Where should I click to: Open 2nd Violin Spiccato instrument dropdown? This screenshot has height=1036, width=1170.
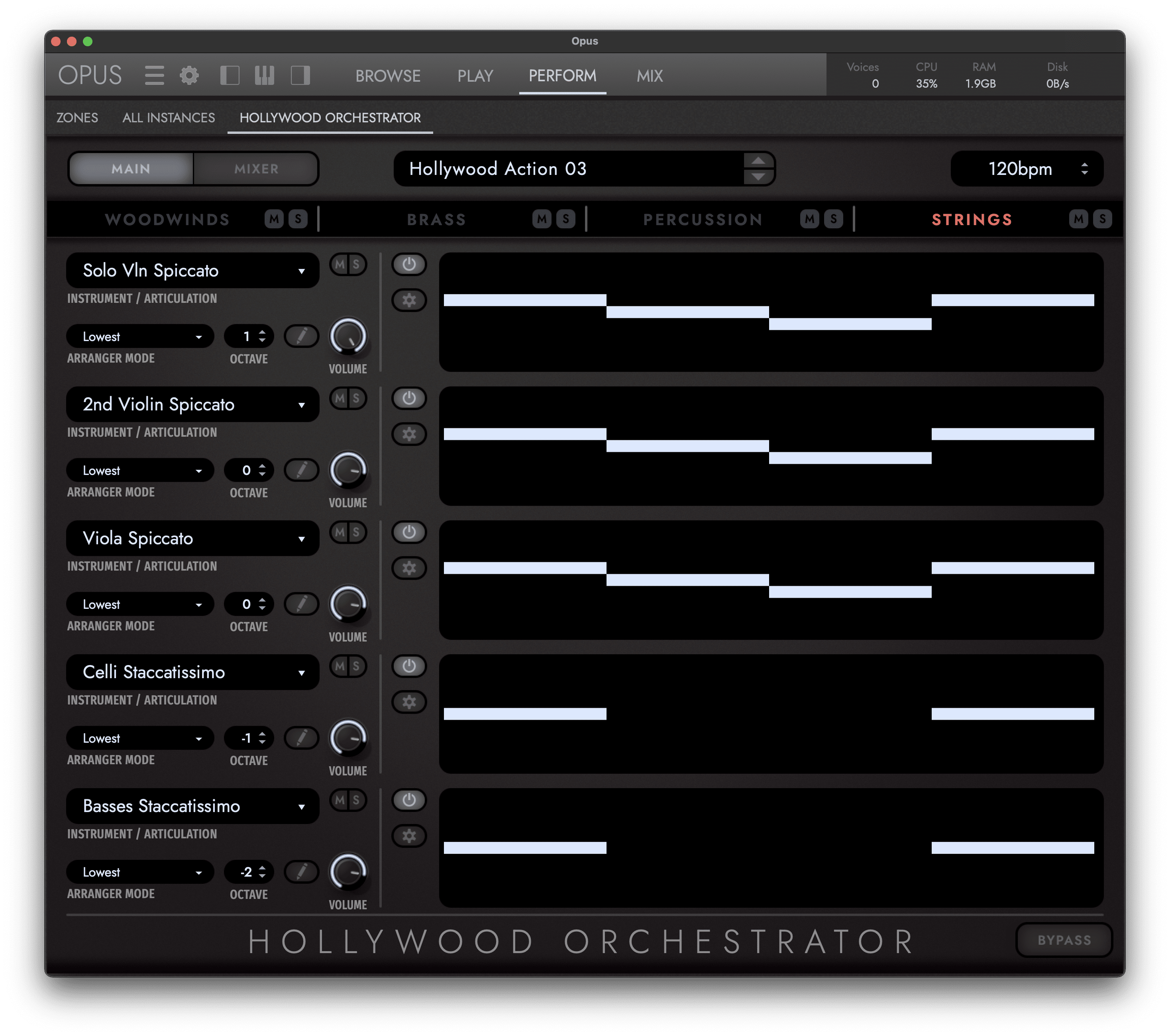pyautogui.click(x=193, y=404)
